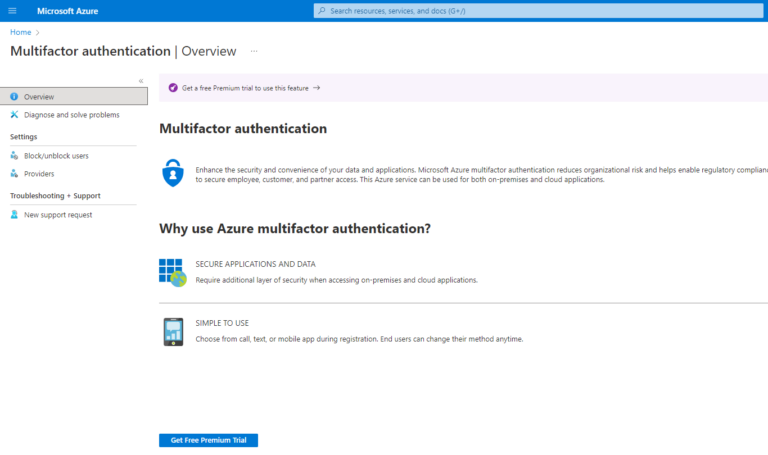Select Overview in the sidebar

coord(73,96)
